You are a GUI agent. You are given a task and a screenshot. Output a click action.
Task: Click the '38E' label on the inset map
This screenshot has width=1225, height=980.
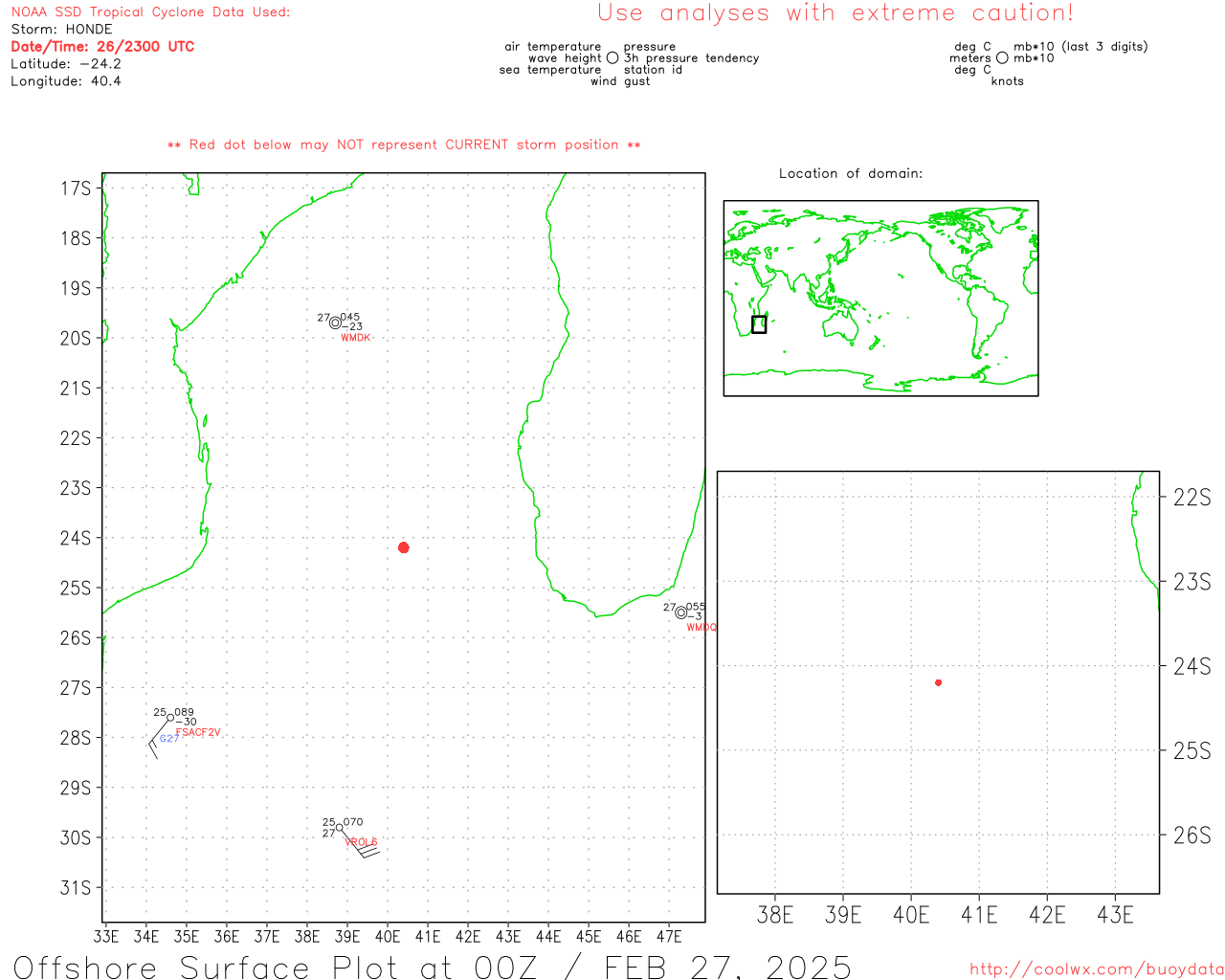(x=775, y=916)
